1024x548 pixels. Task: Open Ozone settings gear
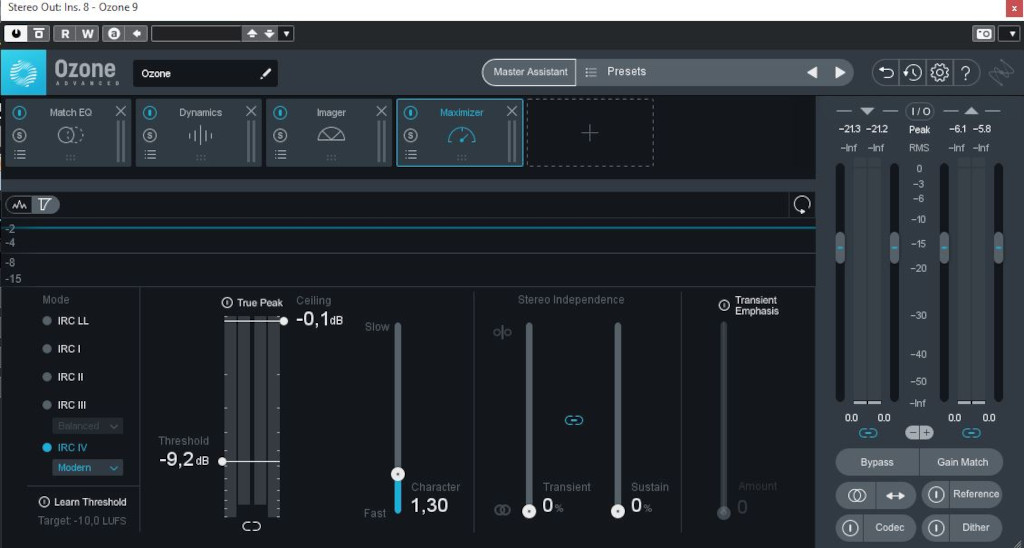click(939, 73)
